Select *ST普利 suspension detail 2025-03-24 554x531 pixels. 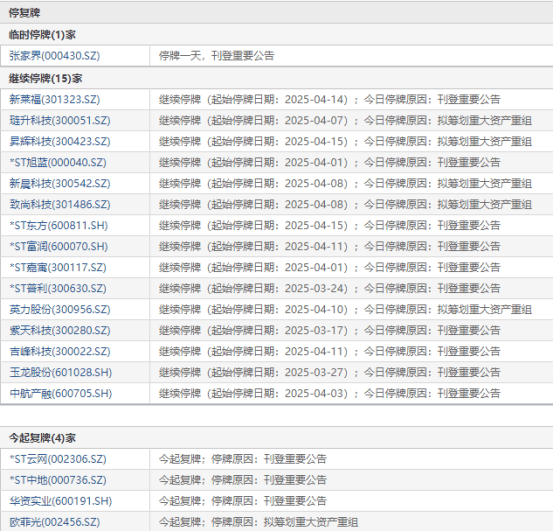pyautogui.click(x=329, y=288)
